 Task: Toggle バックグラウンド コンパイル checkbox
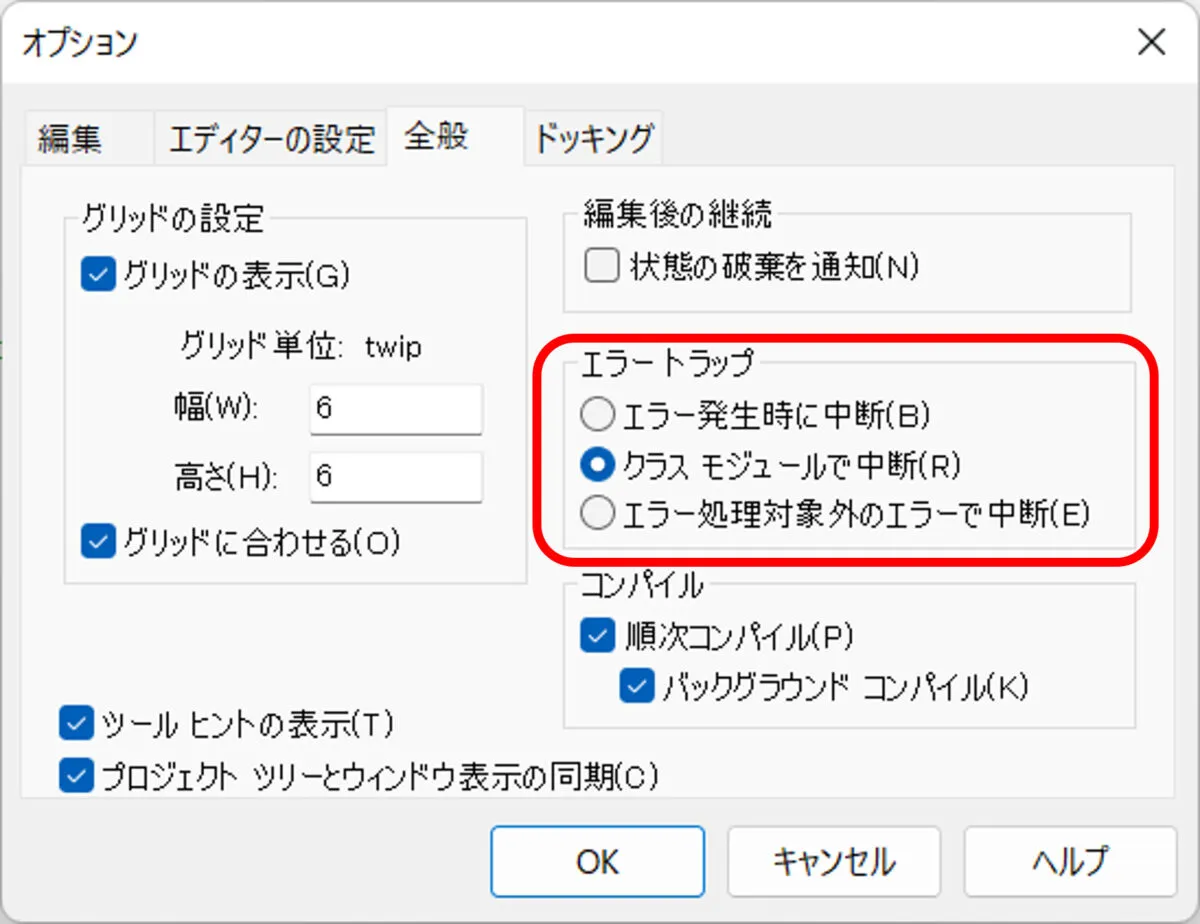click(636, 687)
